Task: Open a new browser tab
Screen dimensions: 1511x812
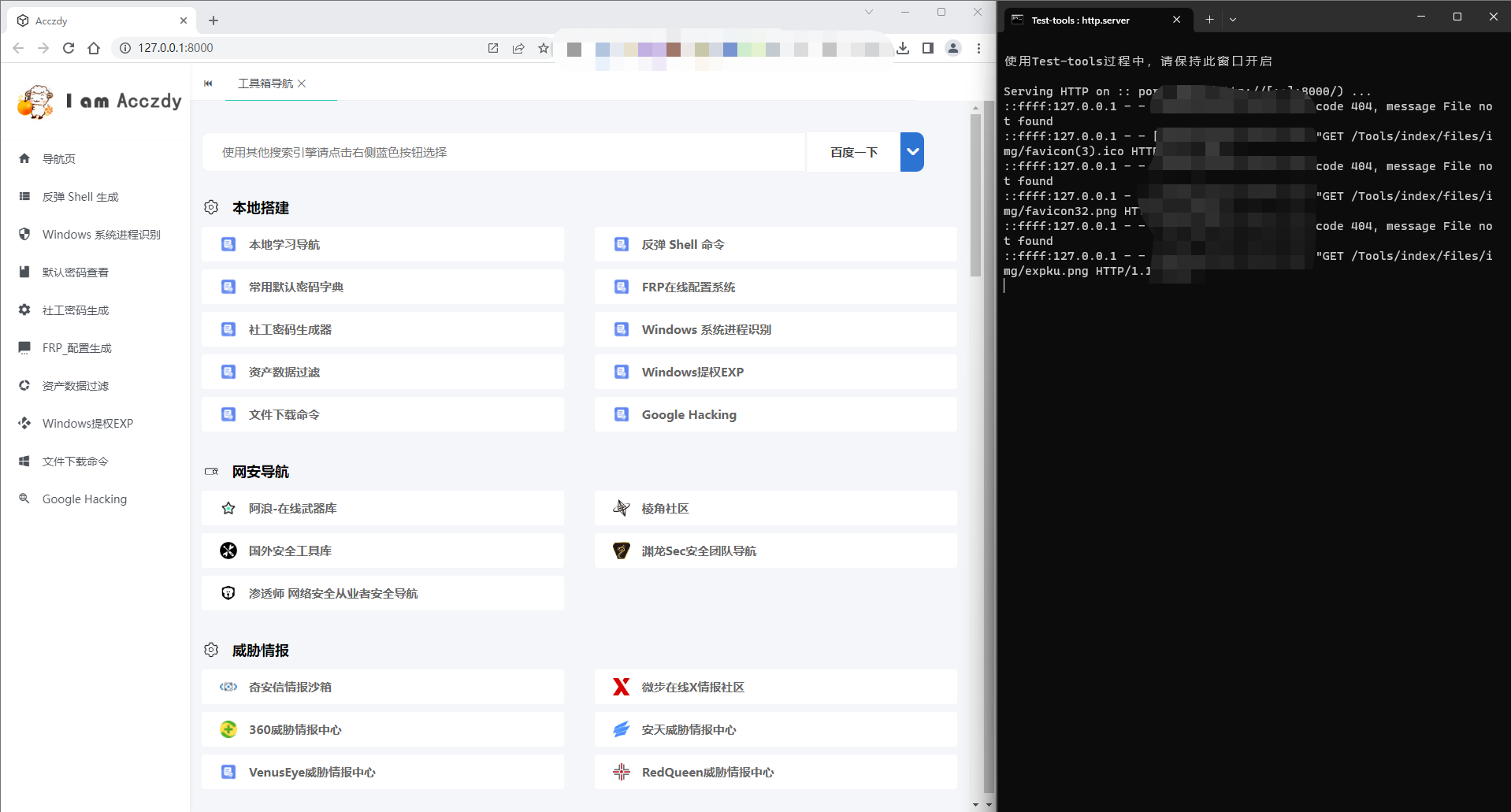Action: pos(213,20)
